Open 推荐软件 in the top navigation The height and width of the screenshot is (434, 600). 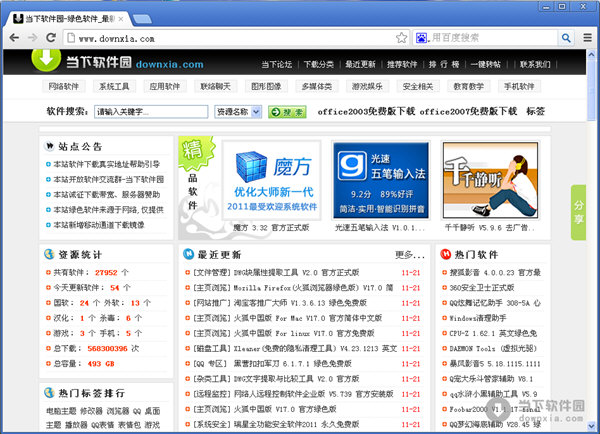pos(402,64)
